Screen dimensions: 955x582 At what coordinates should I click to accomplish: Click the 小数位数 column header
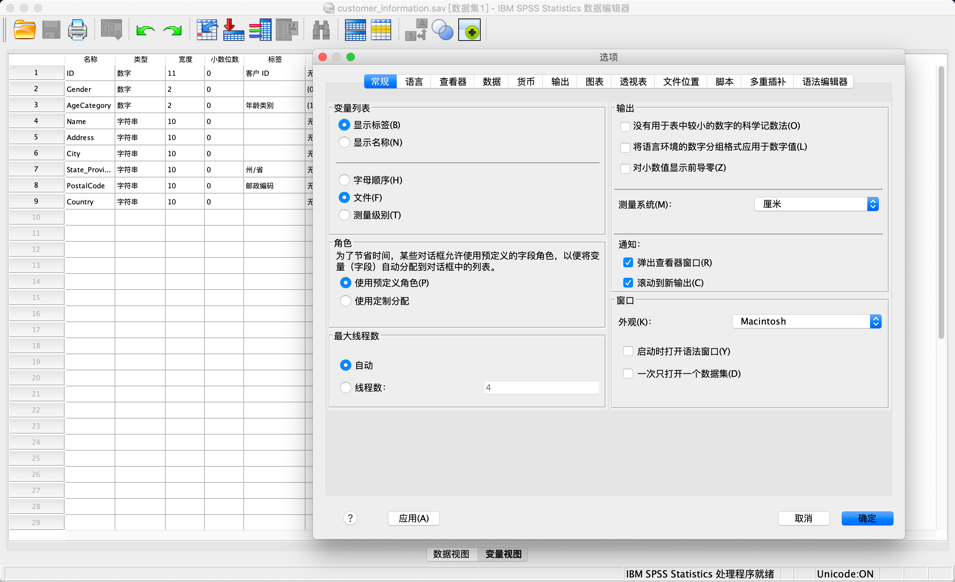pyautogui.click(x=224, y=59)
